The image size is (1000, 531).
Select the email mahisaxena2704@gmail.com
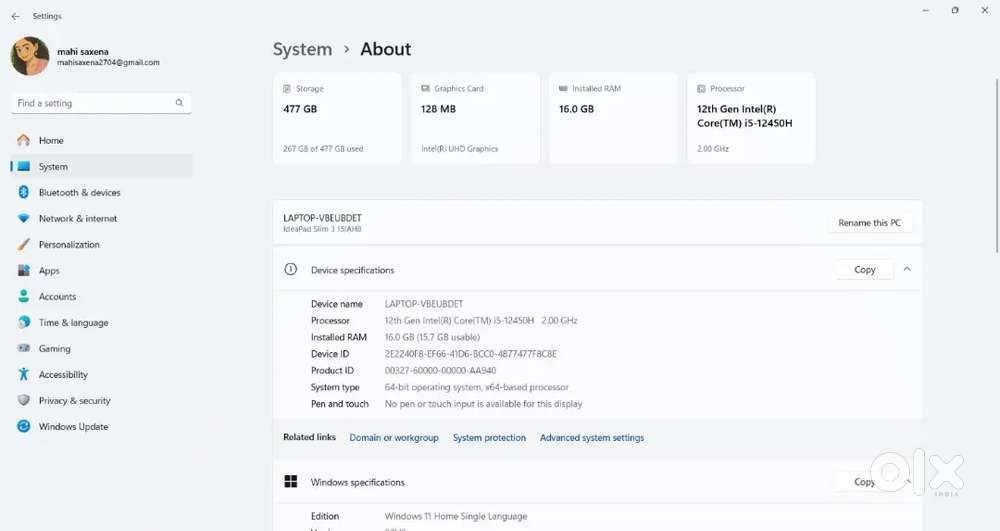click(x=108, y=62)
